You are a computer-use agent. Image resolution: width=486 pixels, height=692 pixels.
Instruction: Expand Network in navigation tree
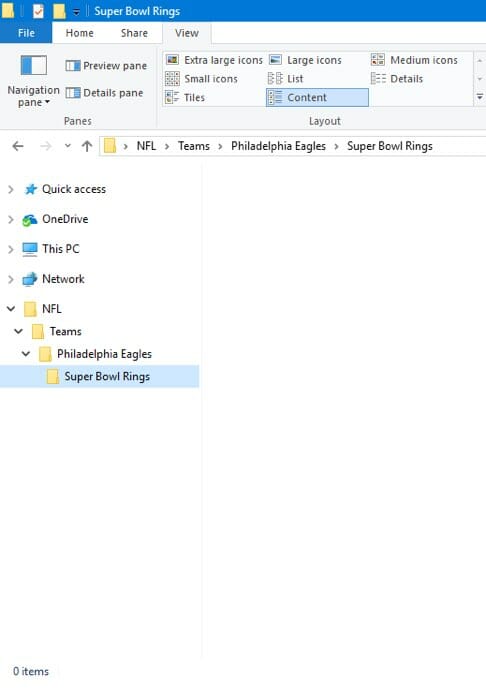(11, 279)
